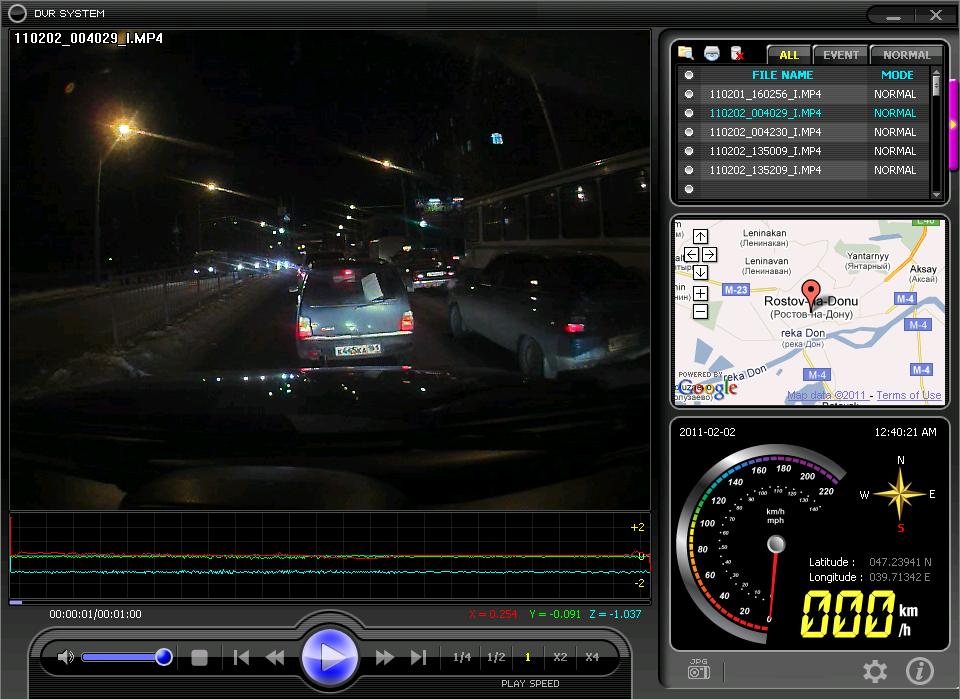Click the Google logo on the map
The height and width of the screenshot is (699, 960).
click(708, 388)
